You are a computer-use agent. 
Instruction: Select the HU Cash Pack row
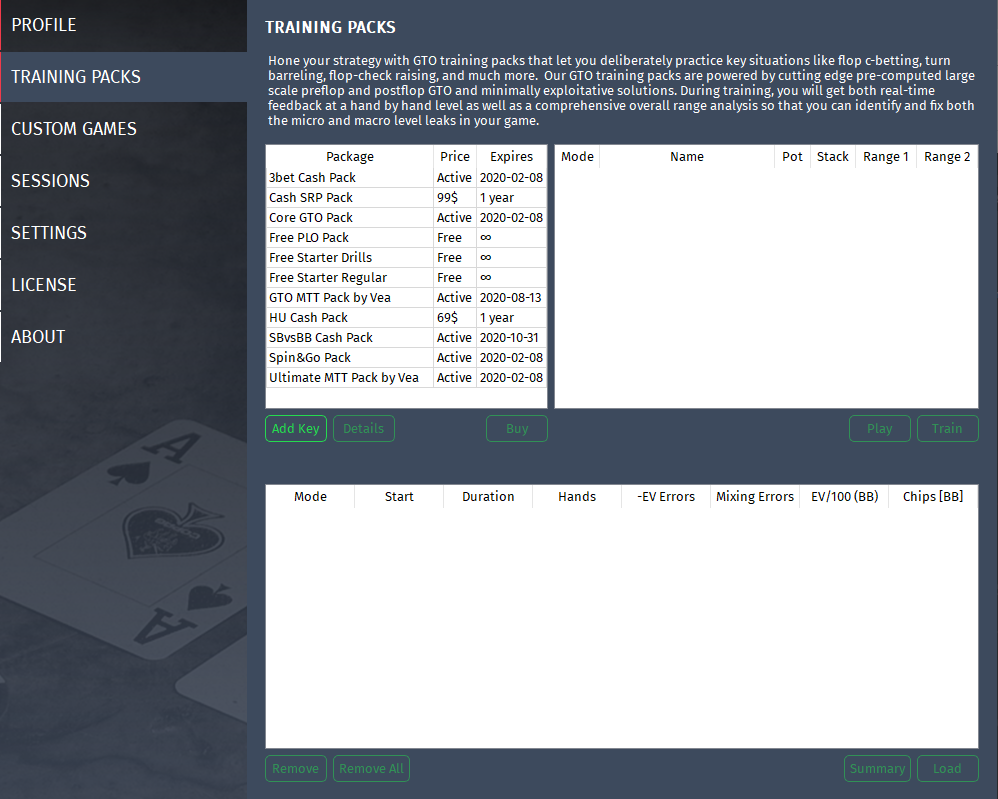click(x=406, y=317)
